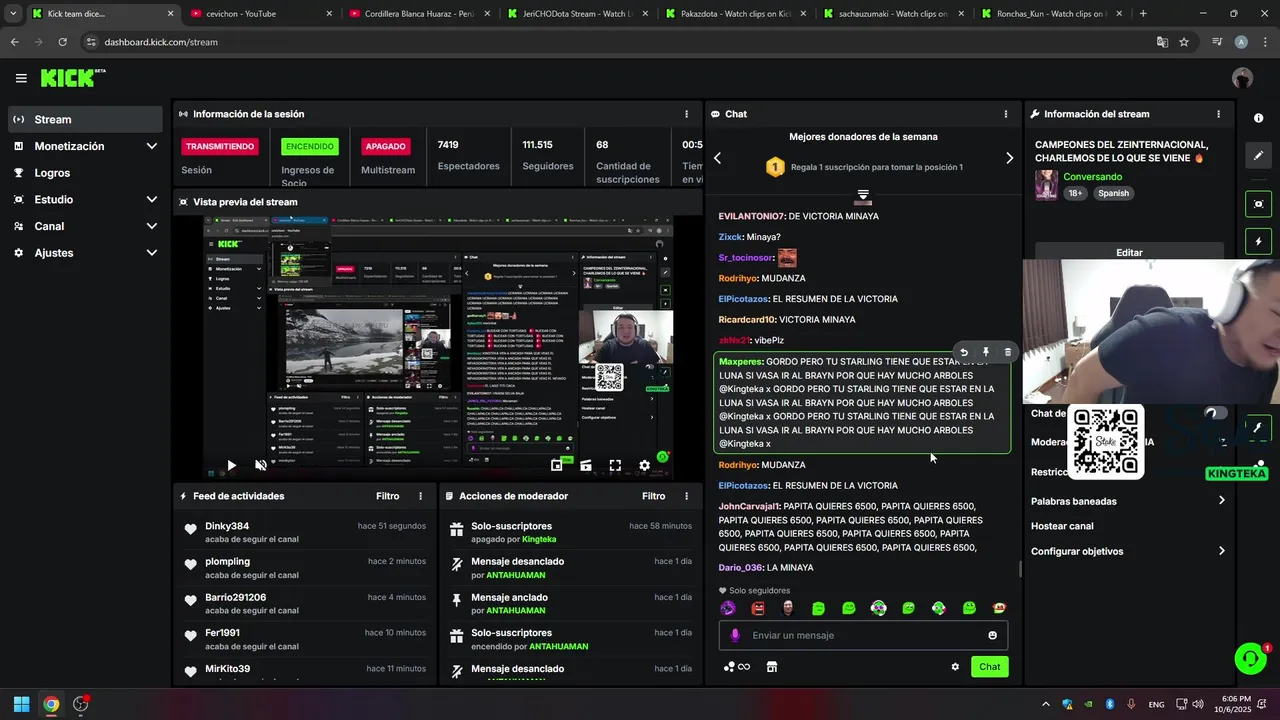Delete the highlighted Maxperes message
Viewport: 1280px width, 720px height.
[x=1007, y=352]
